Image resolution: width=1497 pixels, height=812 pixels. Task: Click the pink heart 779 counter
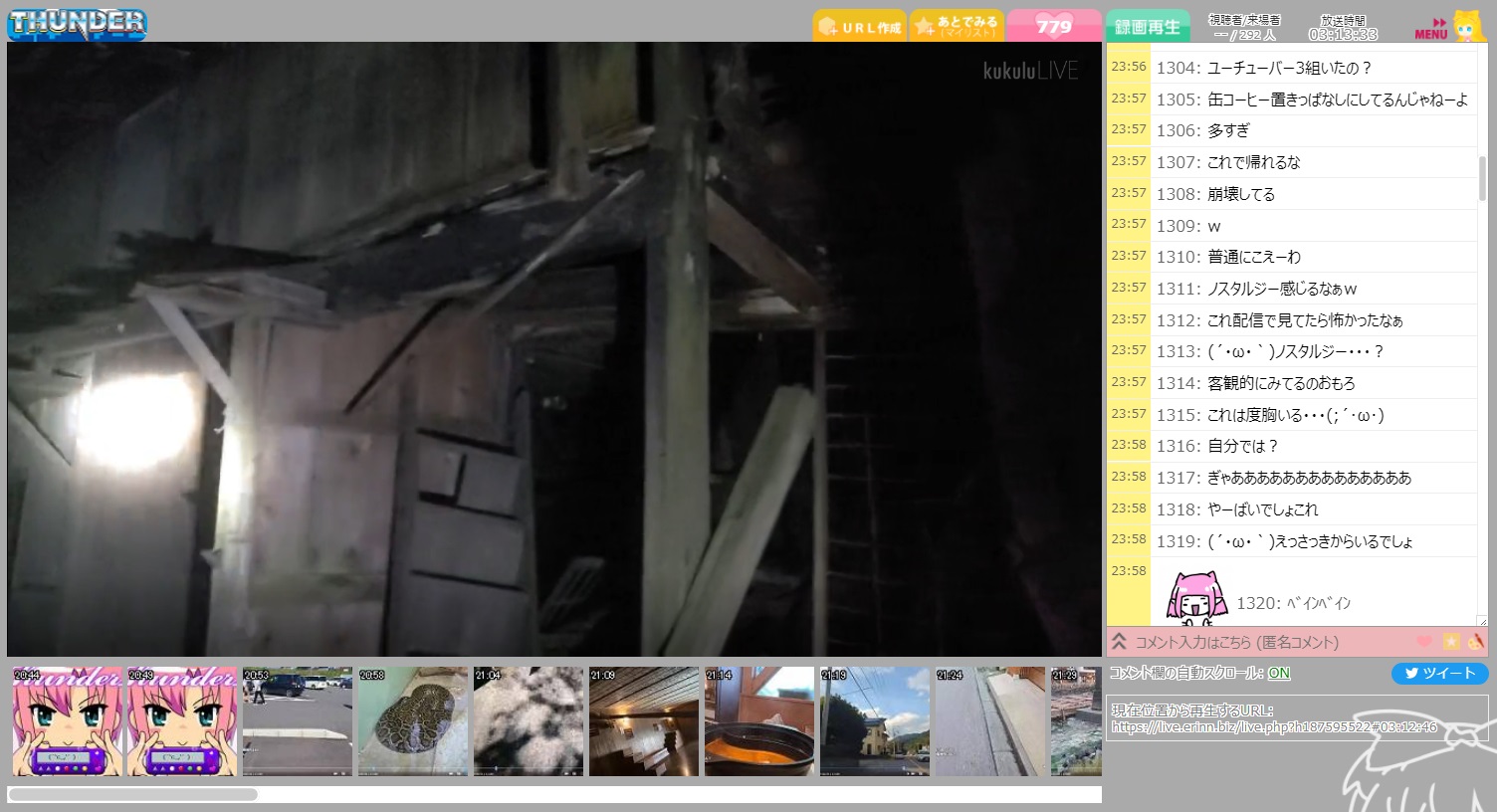tap(1053, 27)
